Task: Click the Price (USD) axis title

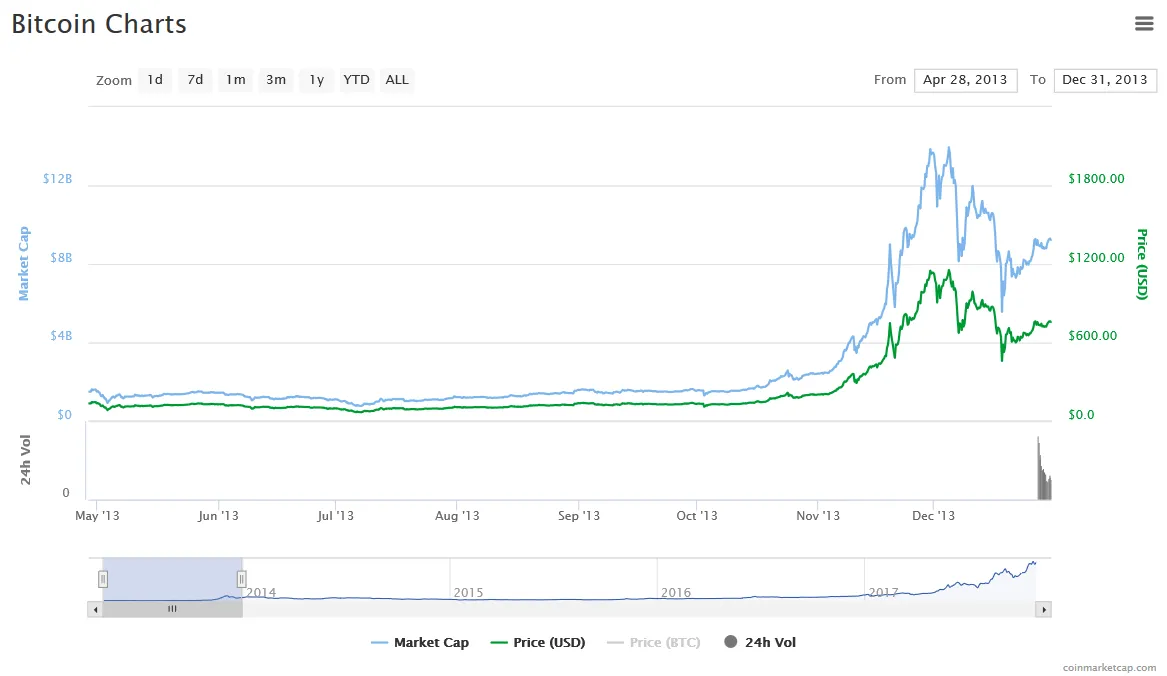Action: (x=1142, y=264)
